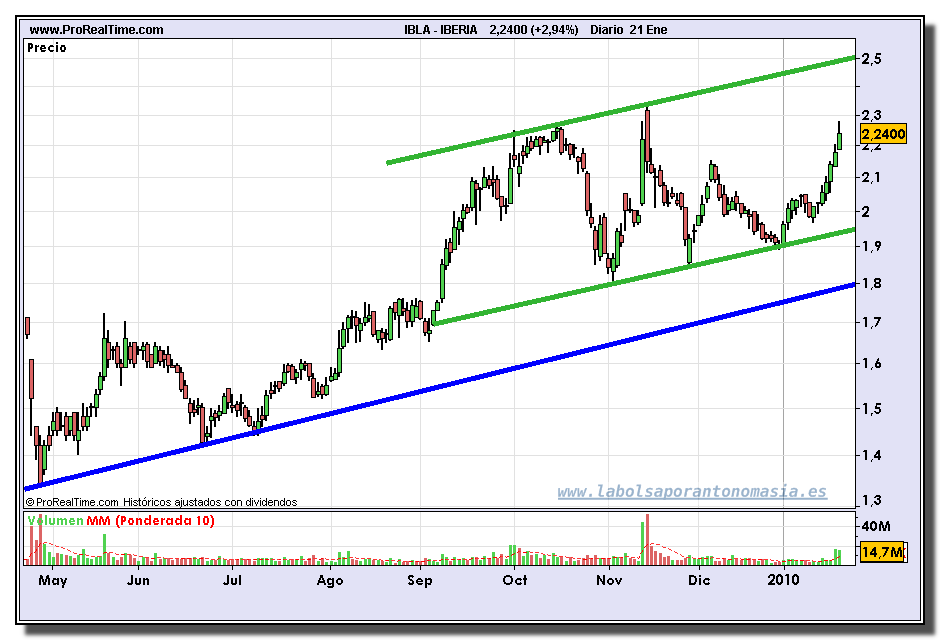Click the 2,3 price axis label
Viewport: 940px width, 640px height.
[x=871, y=114]
